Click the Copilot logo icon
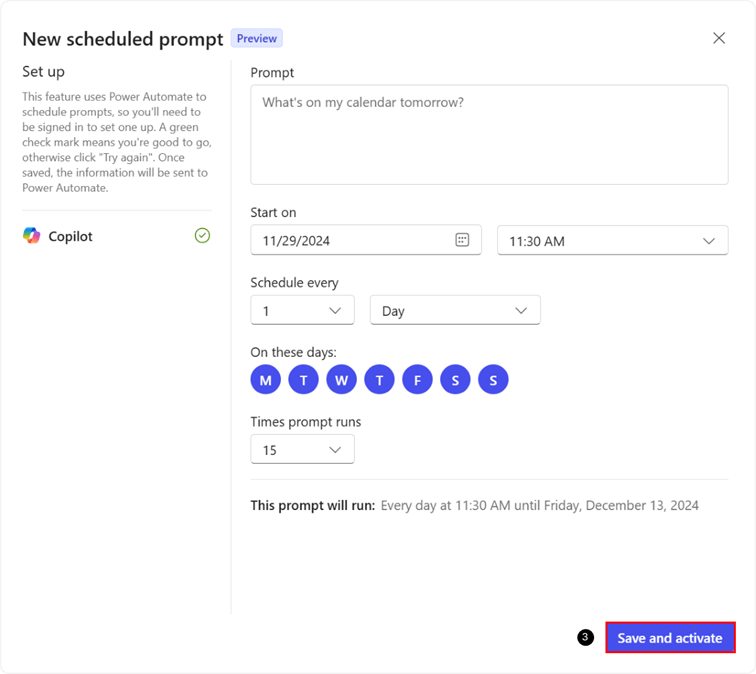The width and height of the screenshot is (756, 674). click(32, 236)
